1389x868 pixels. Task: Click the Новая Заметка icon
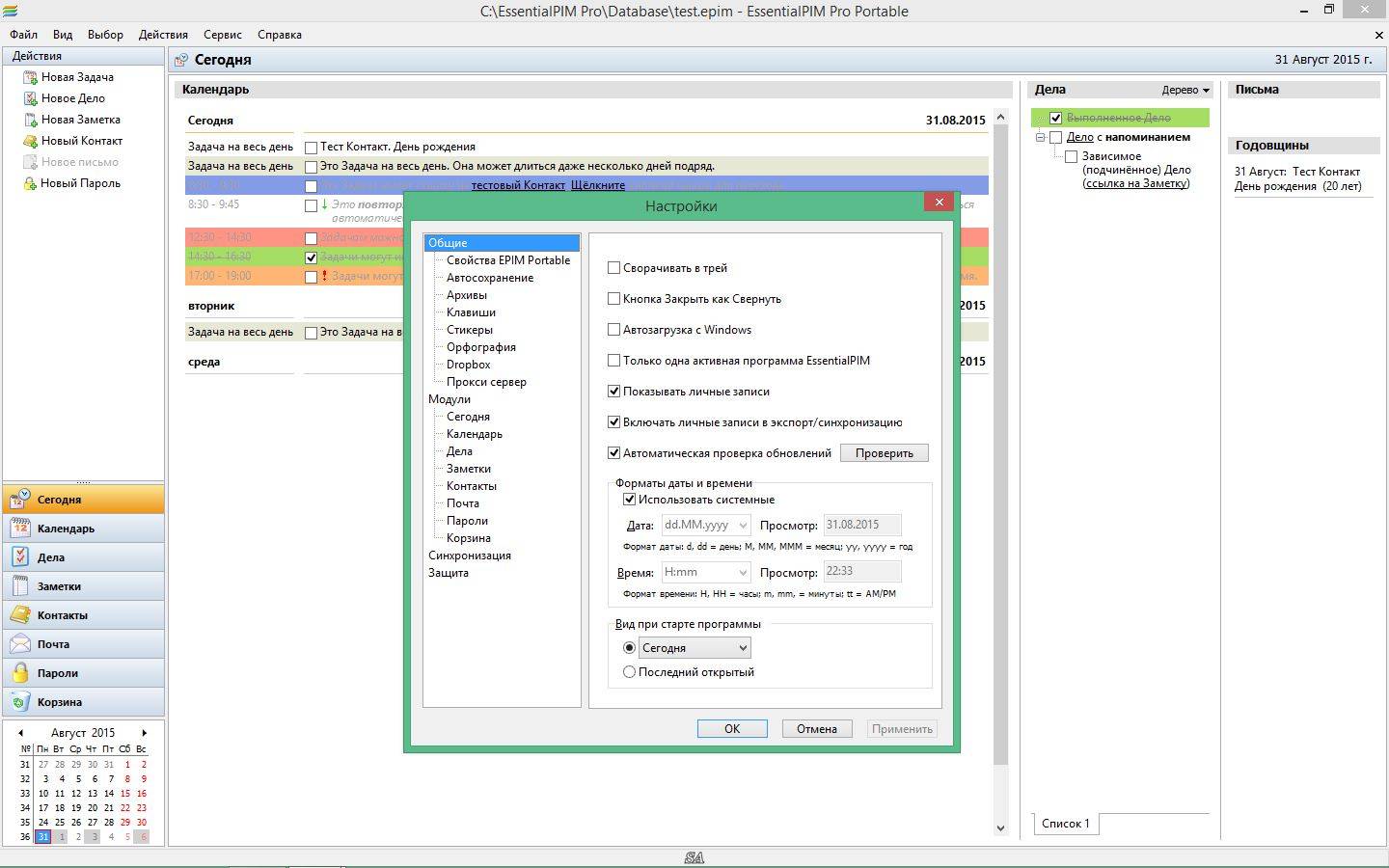click(30, 120)
